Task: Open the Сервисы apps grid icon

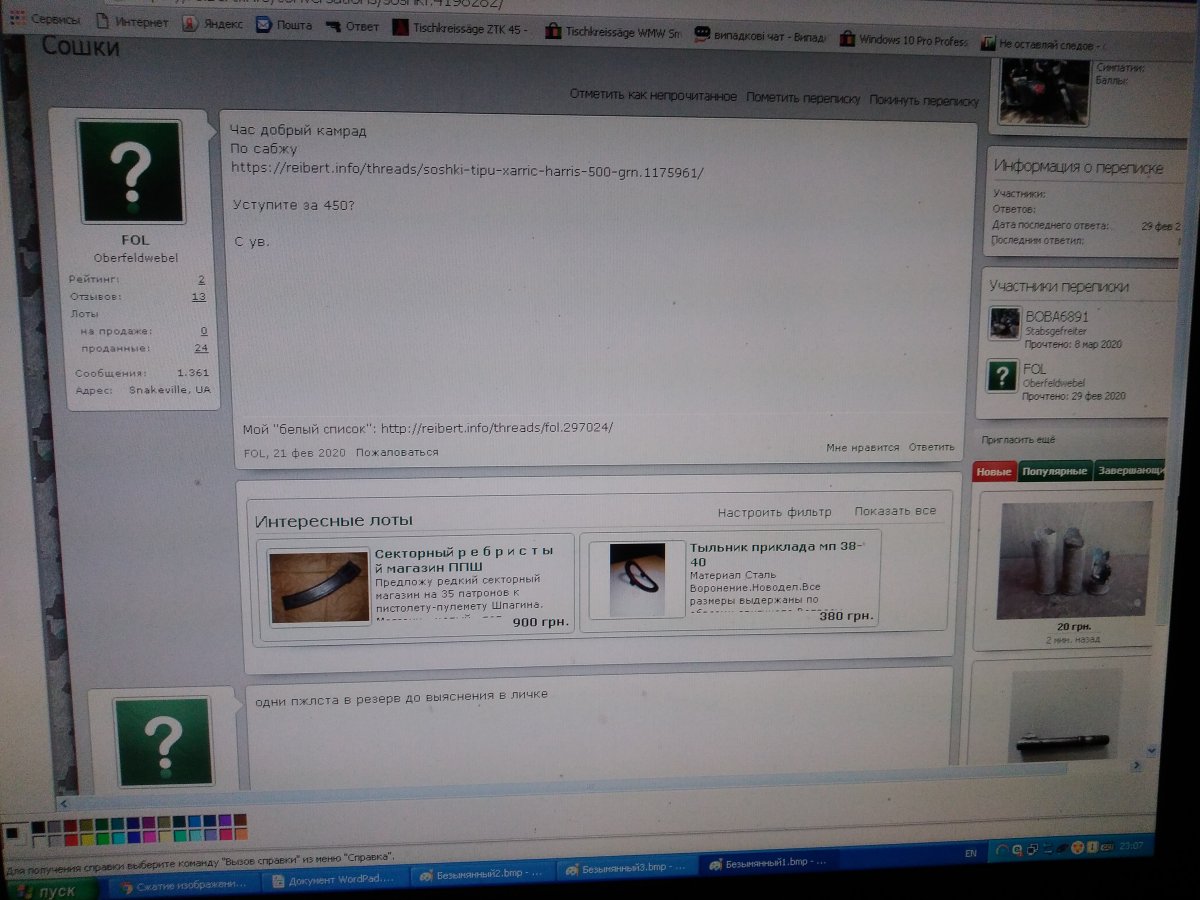Action: pyautogui.click(x=17, y=19)
